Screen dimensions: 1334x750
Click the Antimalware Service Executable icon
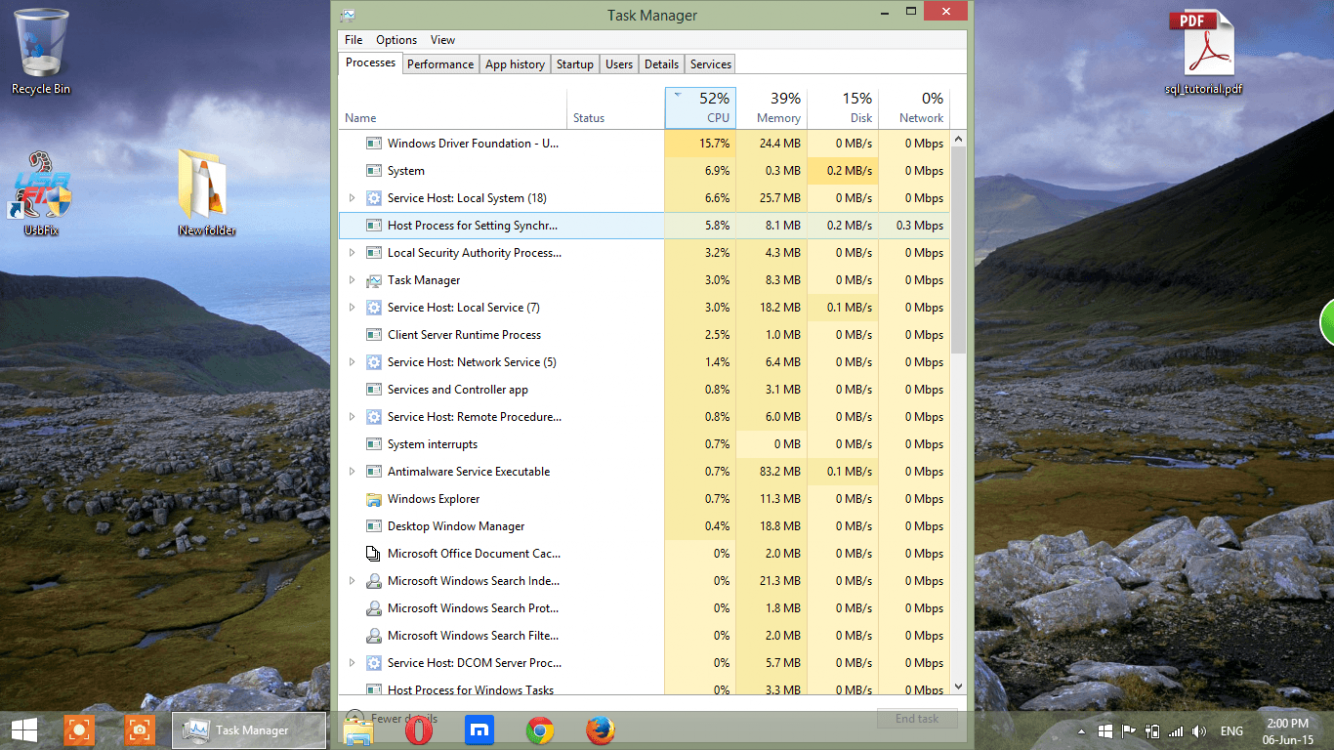point(373,471)
